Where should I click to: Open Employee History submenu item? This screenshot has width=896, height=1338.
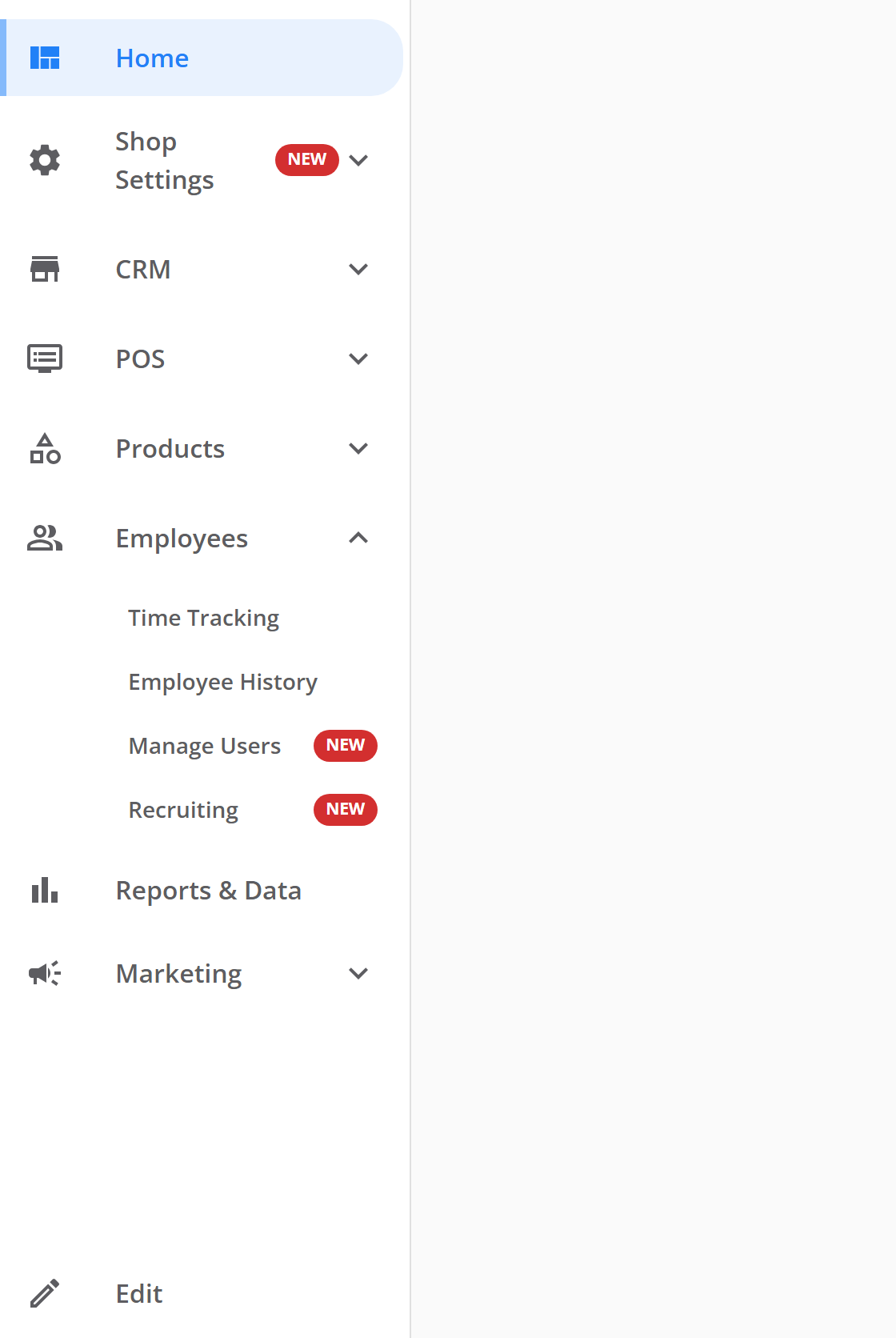pyautogui.click(x=223, y=683)
